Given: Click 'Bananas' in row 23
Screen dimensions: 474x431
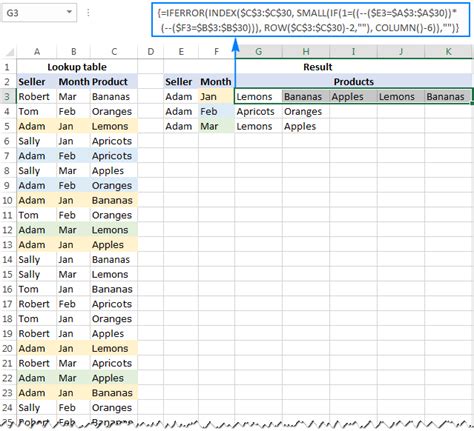Looking at the screenshot, I should [x=112, y=393].
